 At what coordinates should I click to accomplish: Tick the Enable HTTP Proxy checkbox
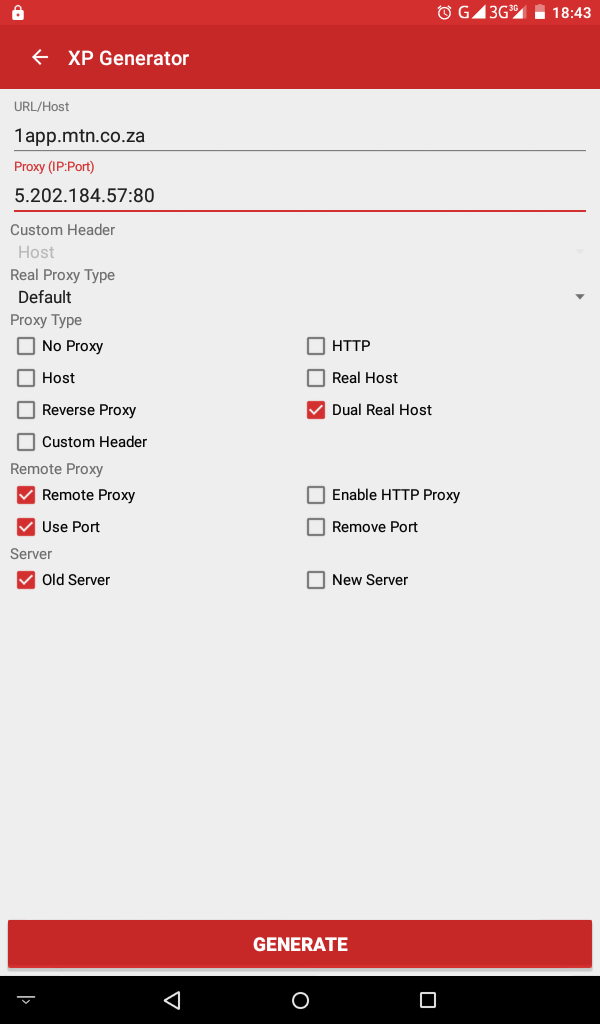click(316, 495)
